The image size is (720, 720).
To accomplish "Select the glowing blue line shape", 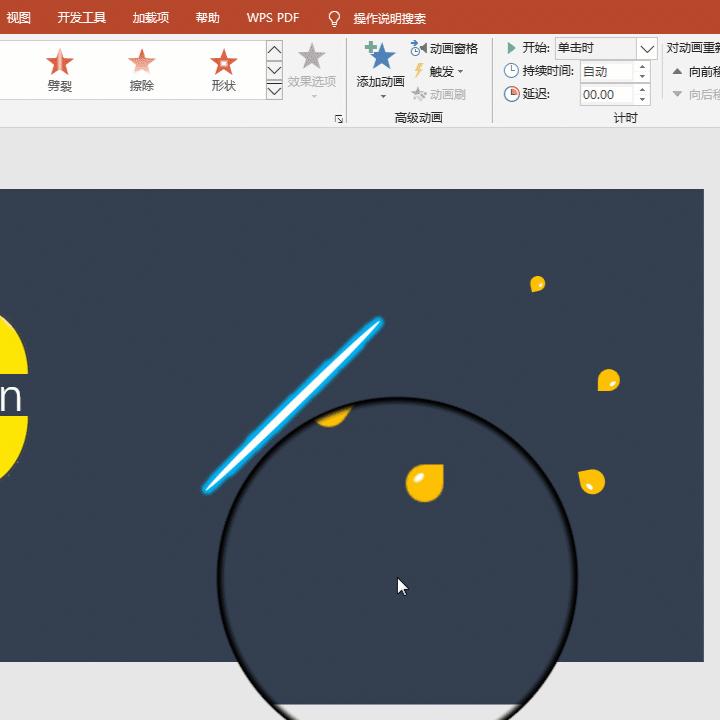I will click(293, 405).
